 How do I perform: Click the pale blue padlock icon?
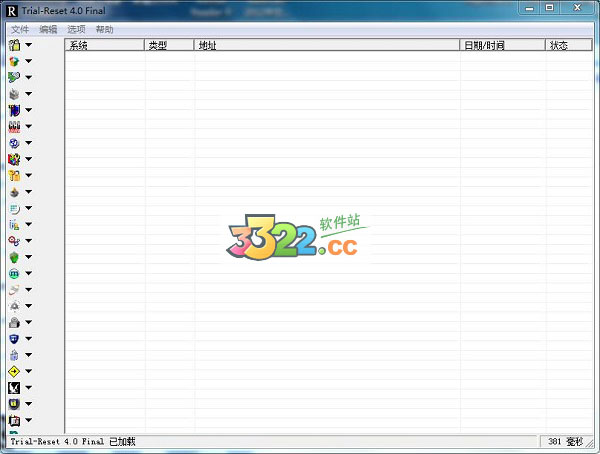(14, 355)
